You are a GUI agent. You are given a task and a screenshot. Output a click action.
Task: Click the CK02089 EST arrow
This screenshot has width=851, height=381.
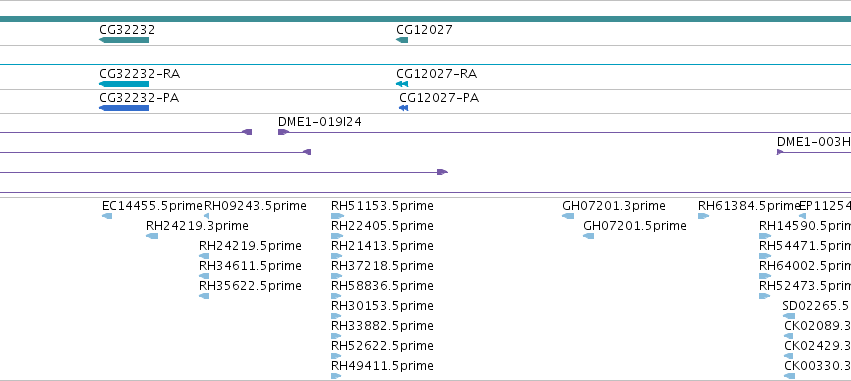(789, 336)
